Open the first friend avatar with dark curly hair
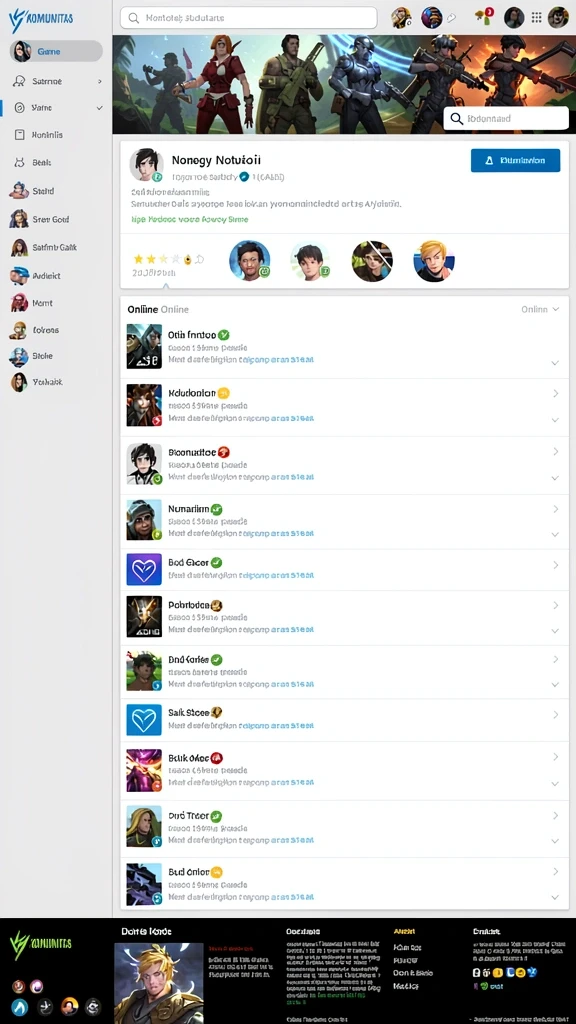Viewport: 576px width, 1024px height. click(x=249, y=261)
